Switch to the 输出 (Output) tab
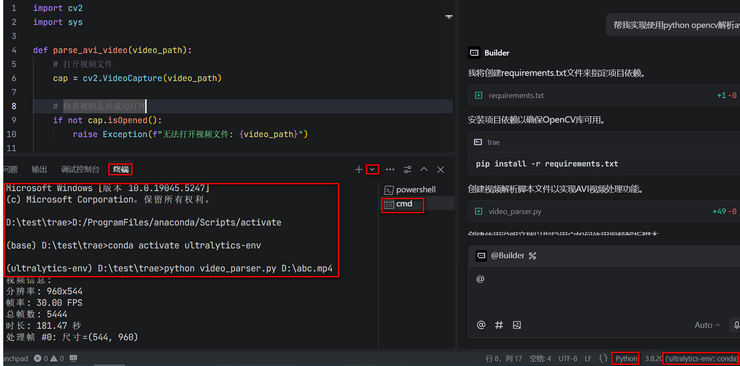Image resolution: width=740 pixels, height=366 pixels. point(39,169)
